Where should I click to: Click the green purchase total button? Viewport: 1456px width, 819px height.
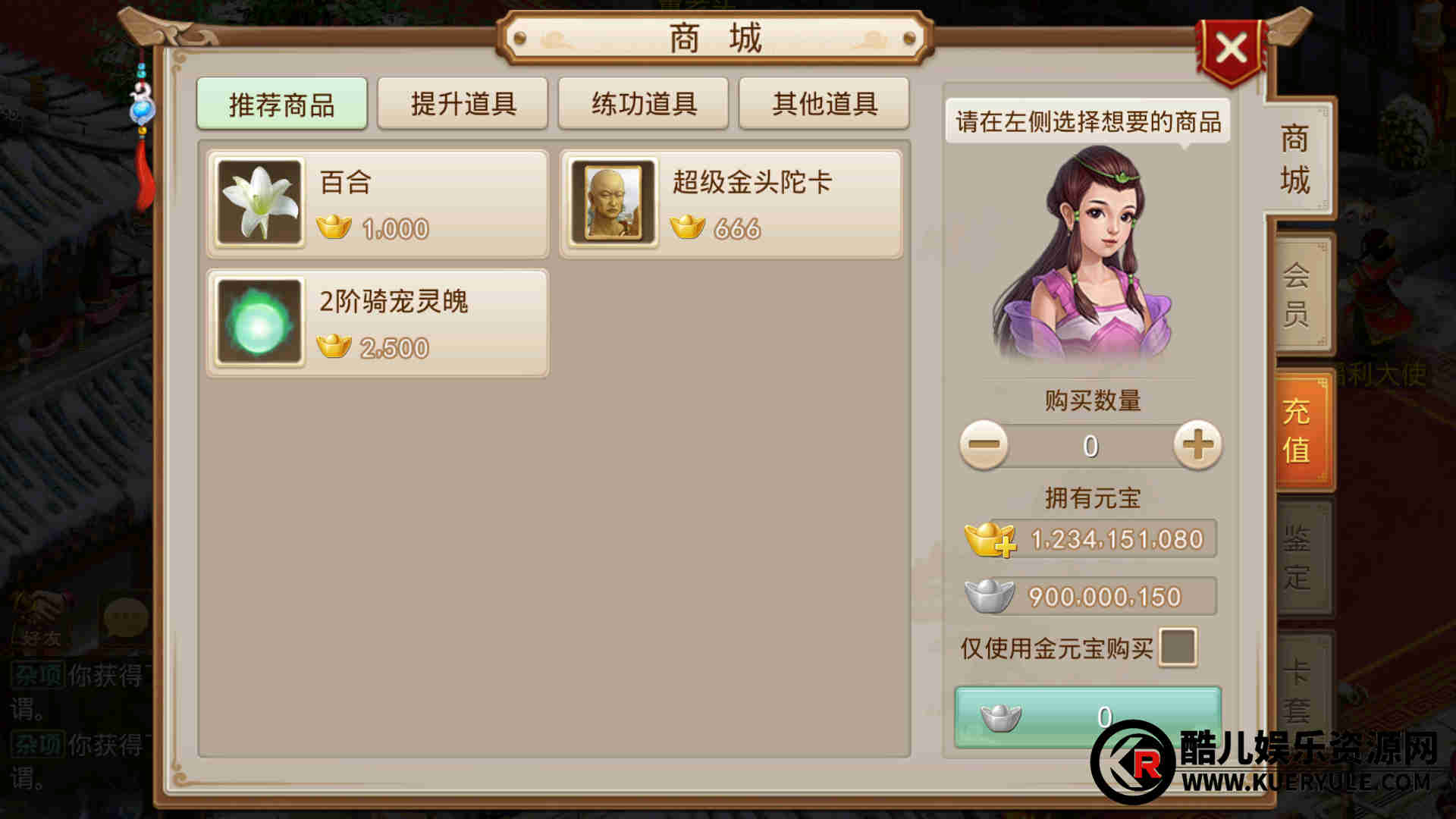pos(1087,717)
